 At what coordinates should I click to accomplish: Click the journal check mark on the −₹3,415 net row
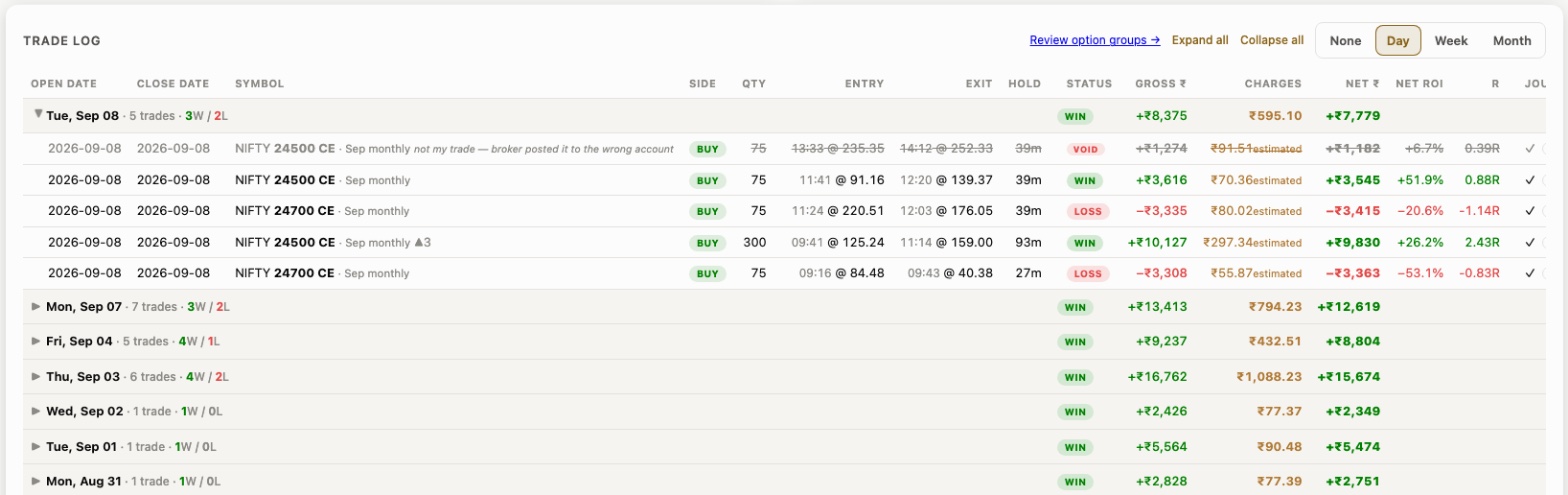click(x=1530, y=211)
